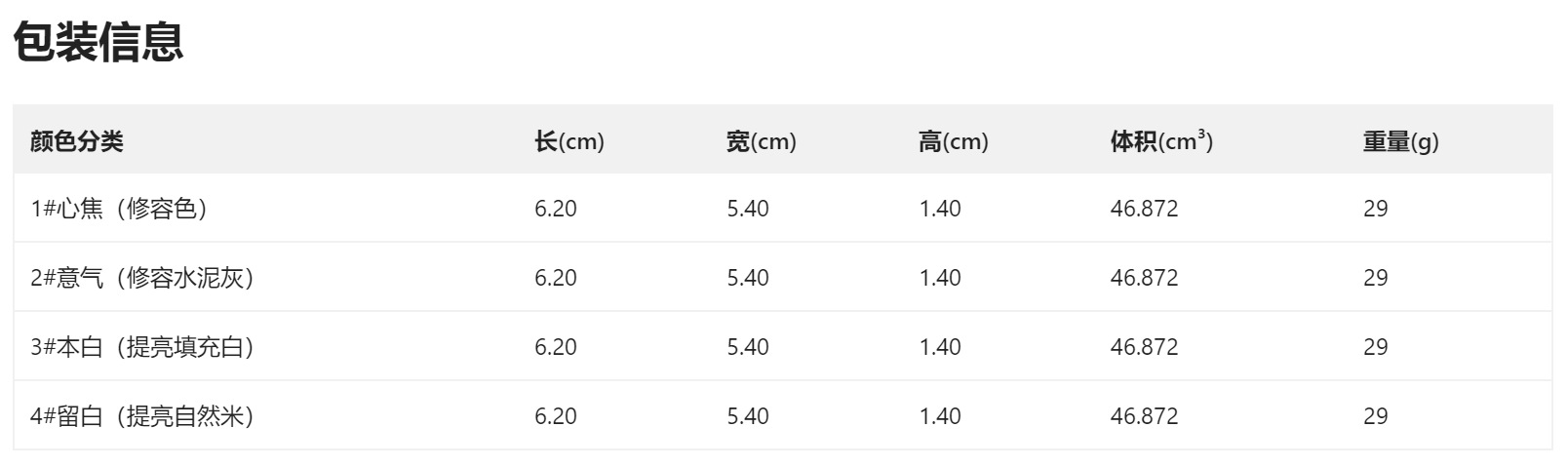Select the 1#心焦（修容色）row label

click(x=119, y=209)
